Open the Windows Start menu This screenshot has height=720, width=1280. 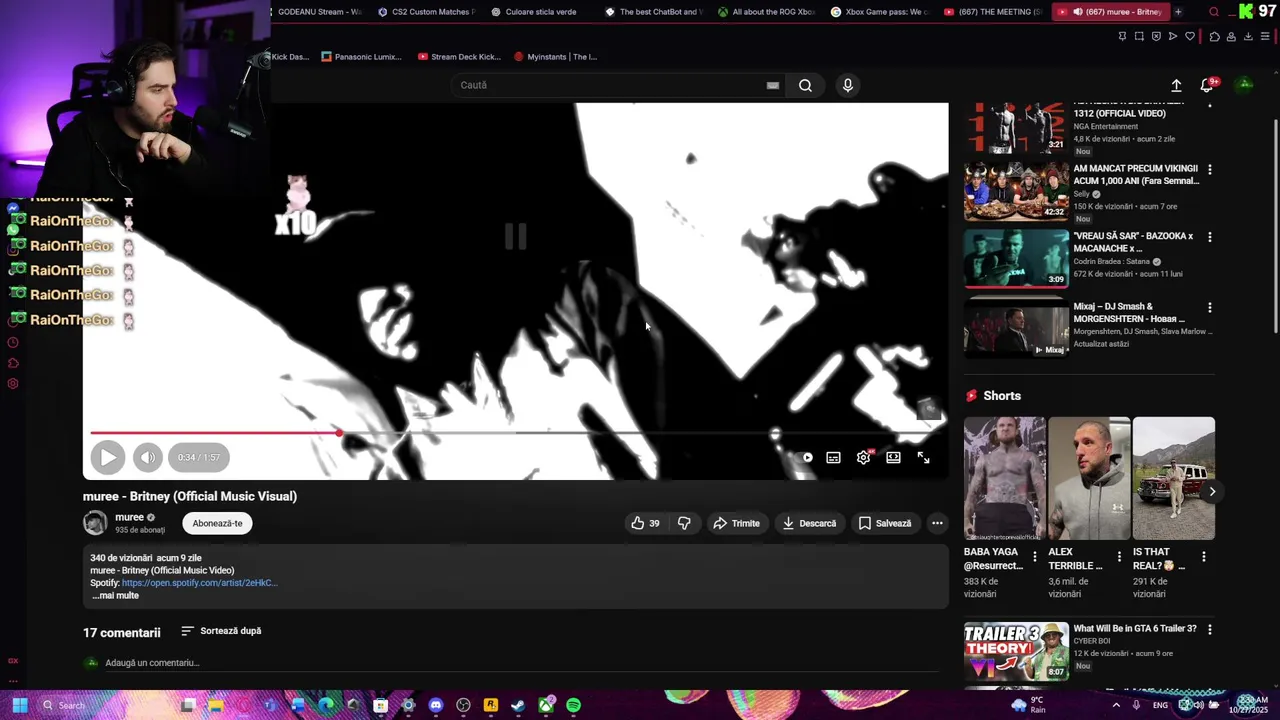pos(19,705)
